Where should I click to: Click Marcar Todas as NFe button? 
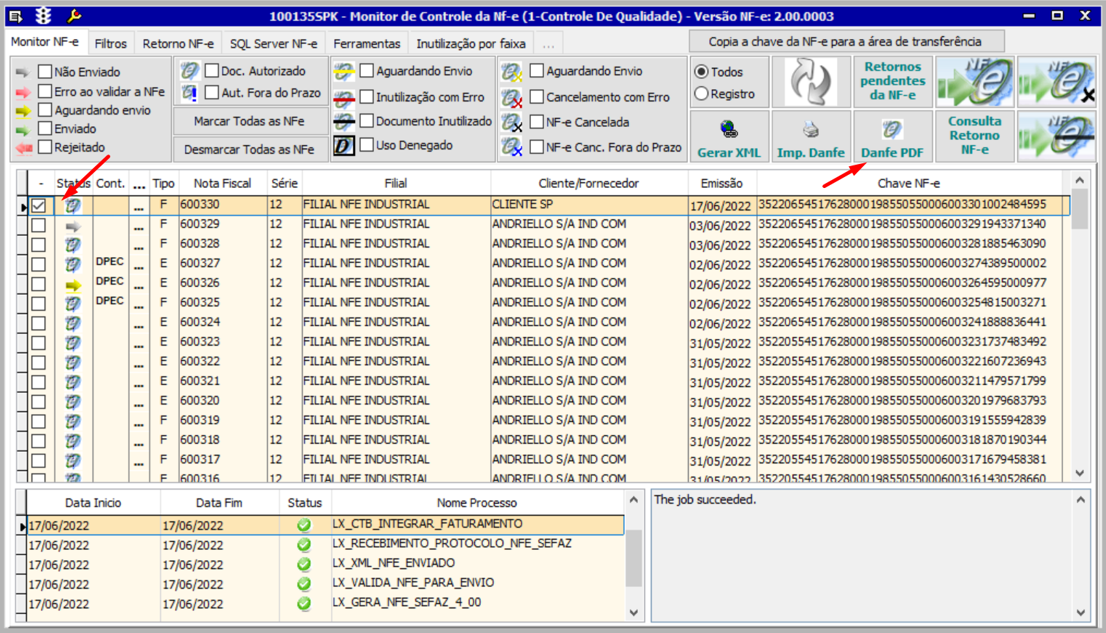tap(248, 122)
